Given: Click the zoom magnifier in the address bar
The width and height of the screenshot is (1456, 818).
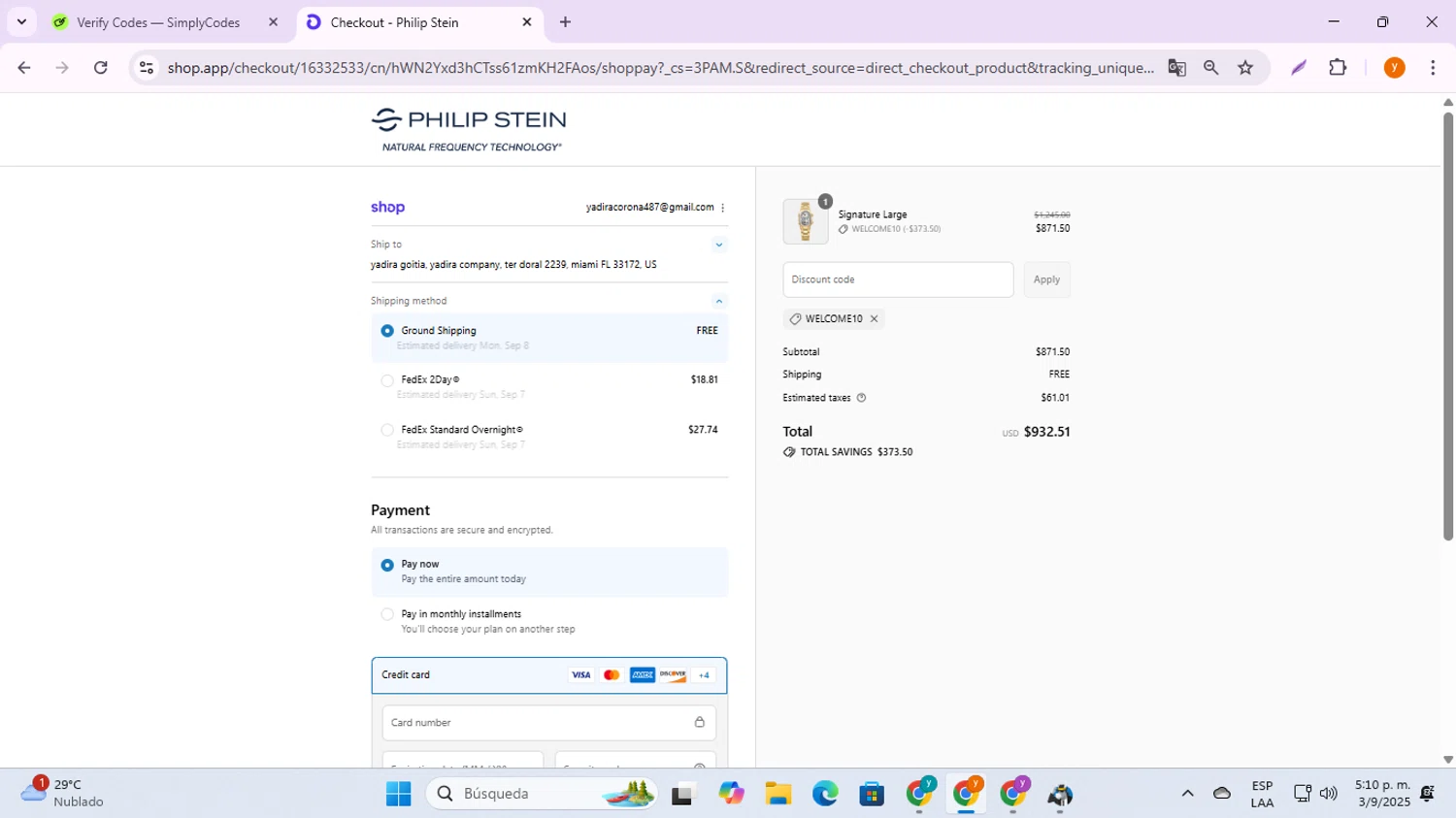Looking at the screenshot, I should tap(1210, 68).
